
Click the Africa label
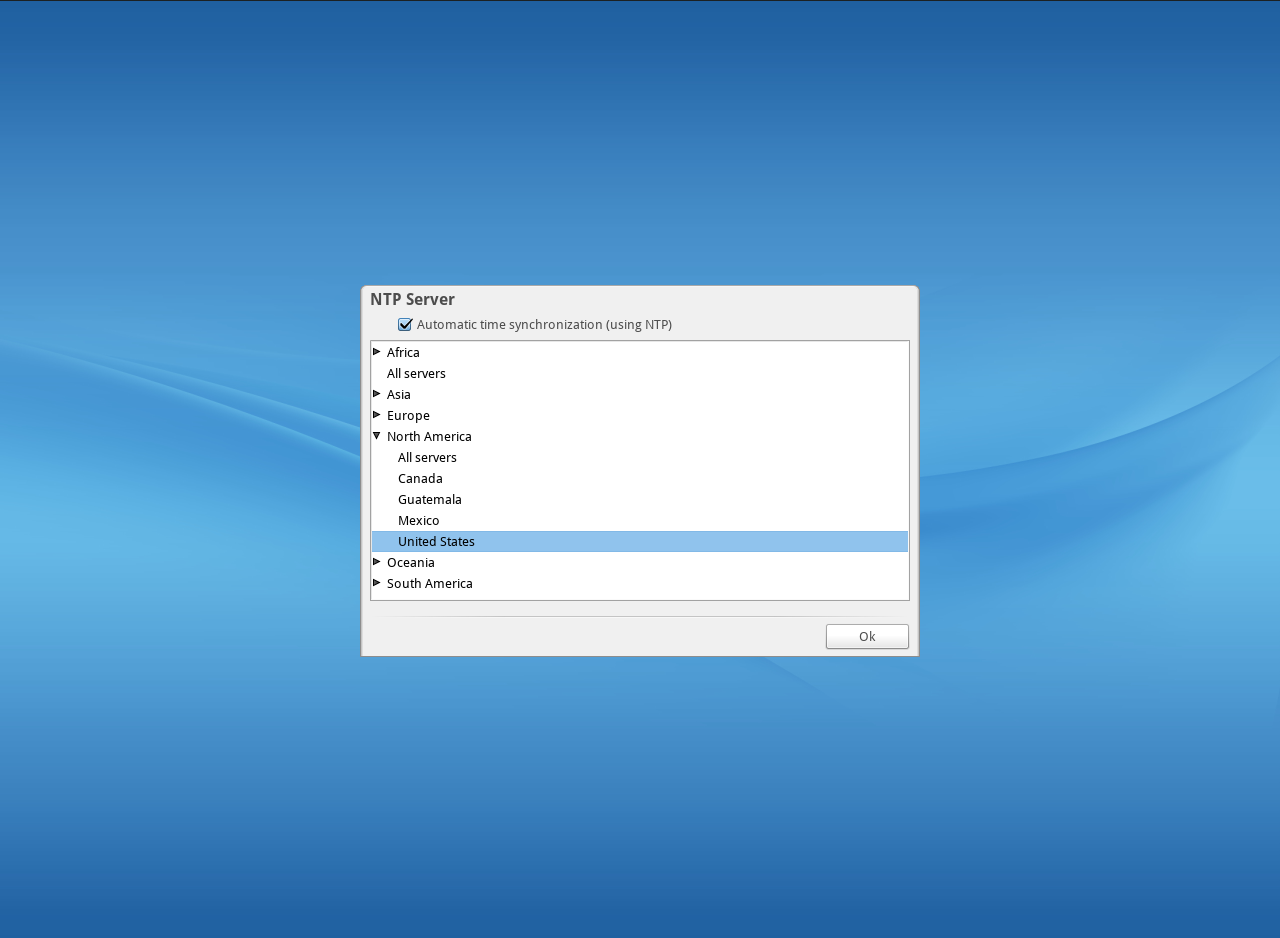[x=403, y=352]
